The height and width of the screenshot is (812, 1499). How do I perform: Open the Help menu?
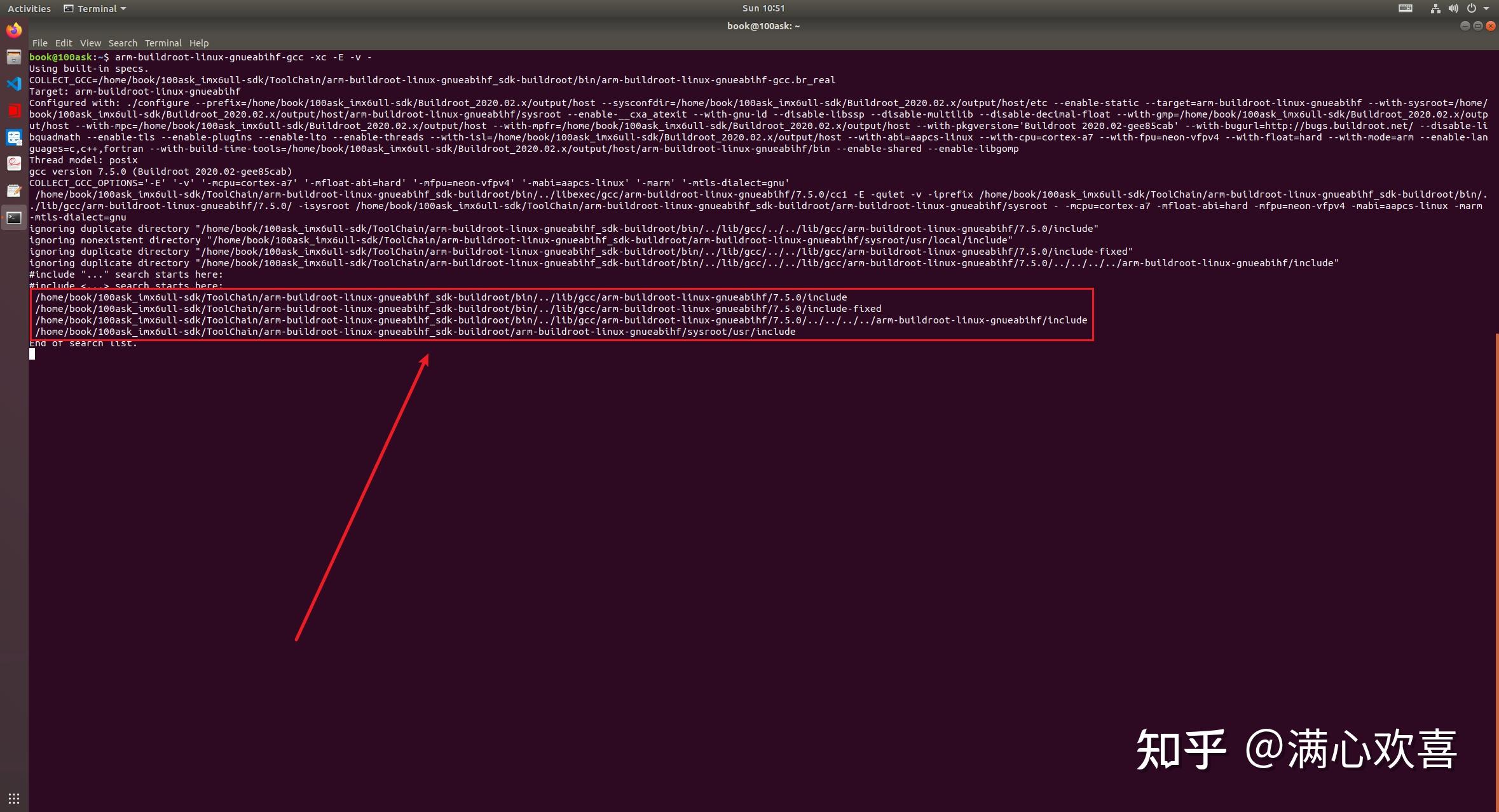[x=199, y=43]
